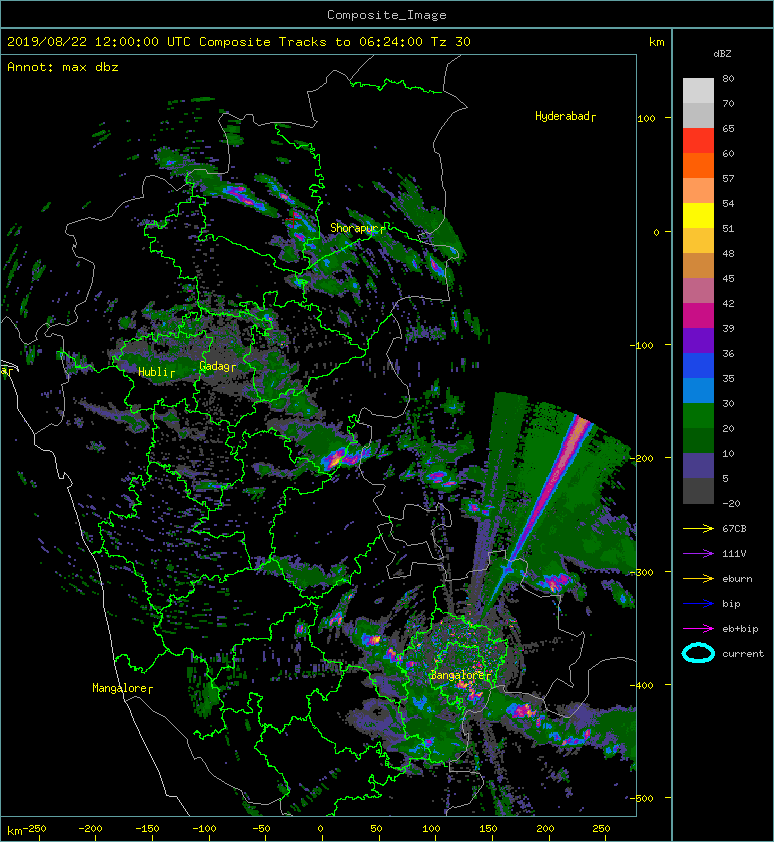Viewport: 774px width, 842px height.
Task: Select the 54 dBZ yellow swatch
Action: pyautogui.click(x=698, y=215)
